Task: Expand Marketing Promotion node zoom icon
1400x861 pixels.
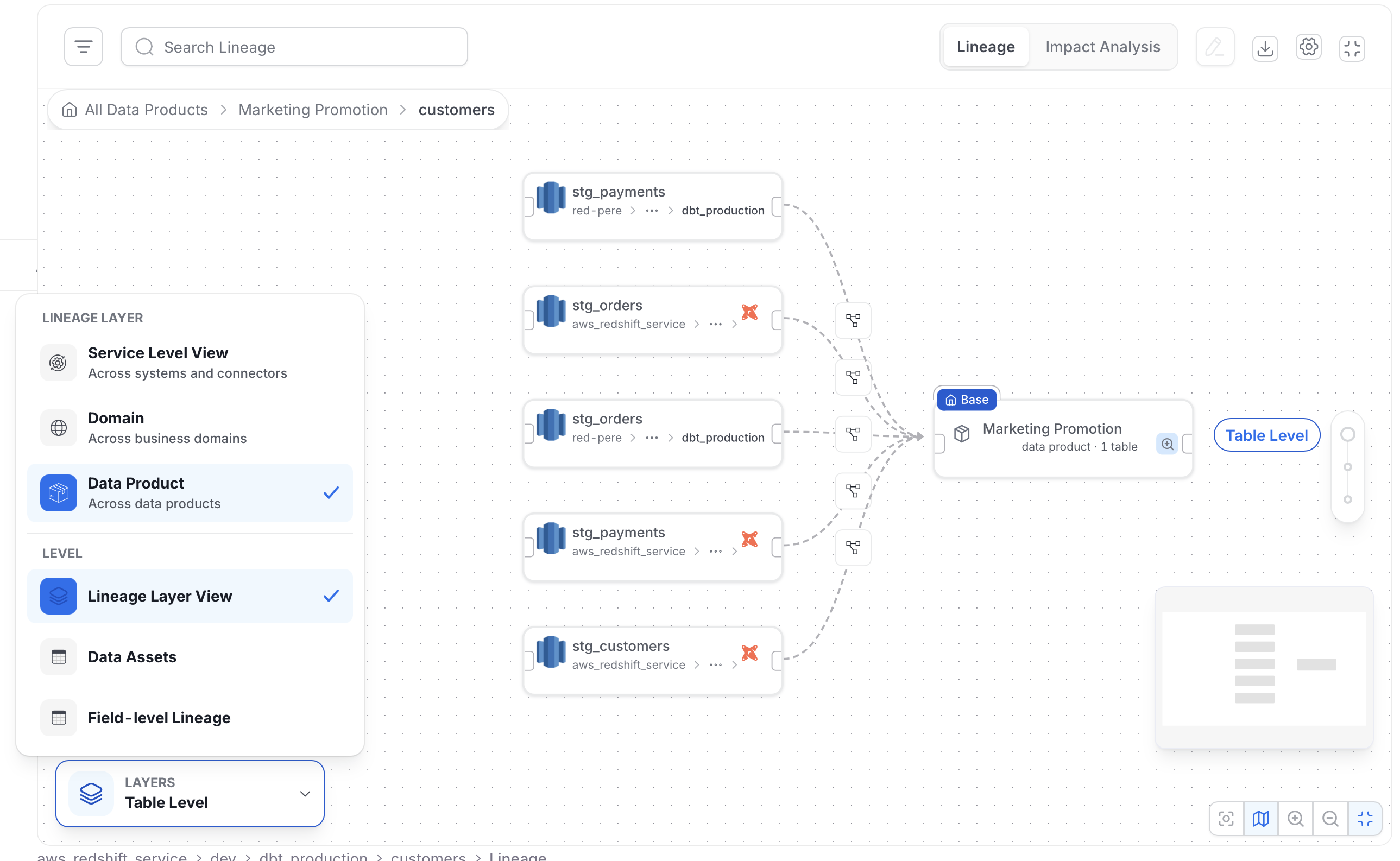Action: 1166,444
